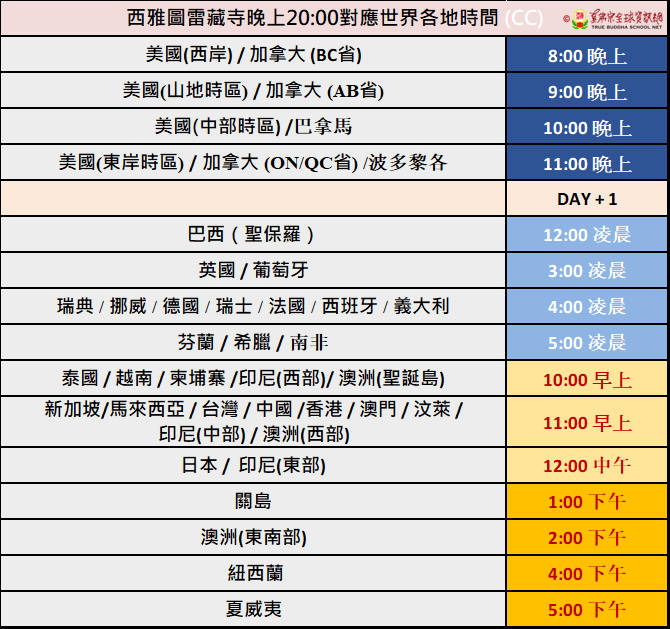Click the 4:00 下午 time cell

pos(587,574)
